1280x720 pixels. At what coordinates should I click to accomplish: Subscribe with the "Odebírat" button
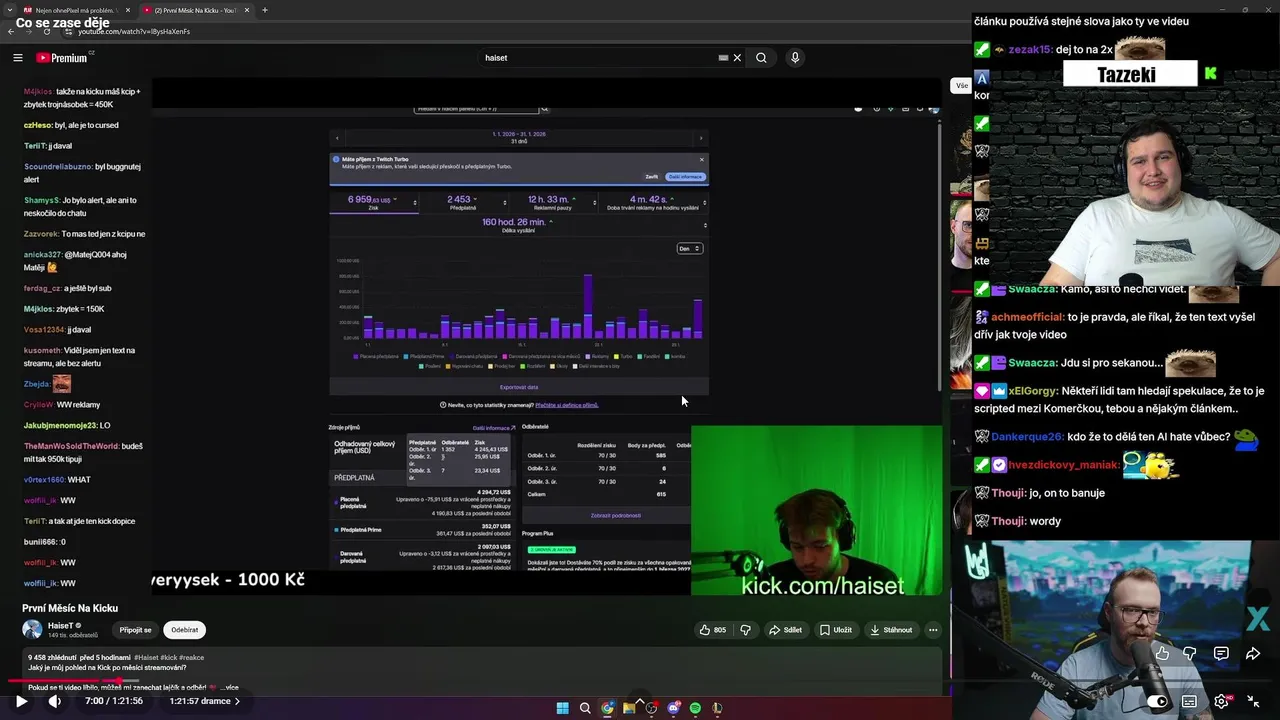[x=184, y=630]
